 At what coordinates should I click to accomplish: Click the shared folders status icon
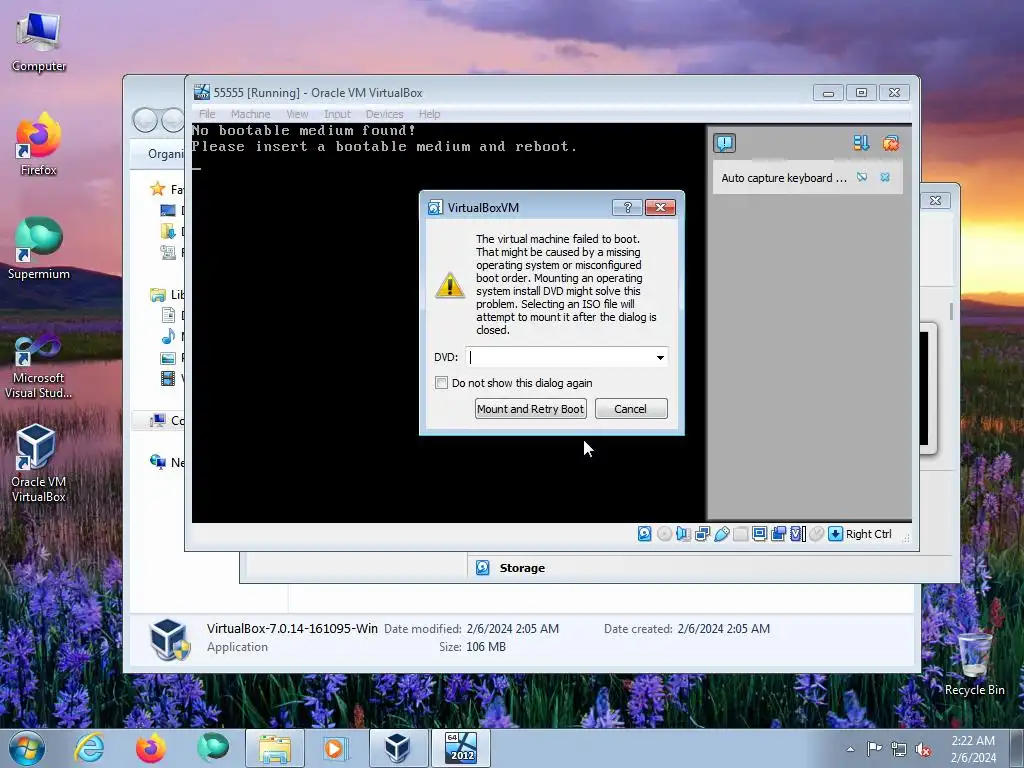coord(741,534)
